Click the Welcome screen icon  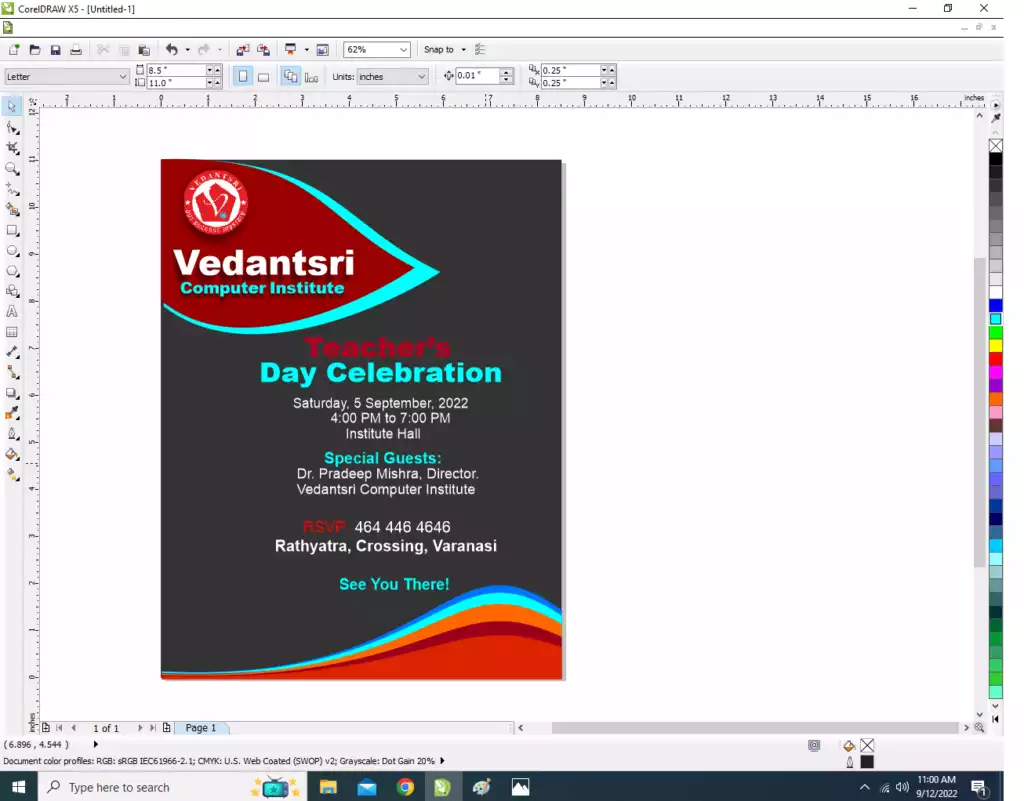(323, 50)
